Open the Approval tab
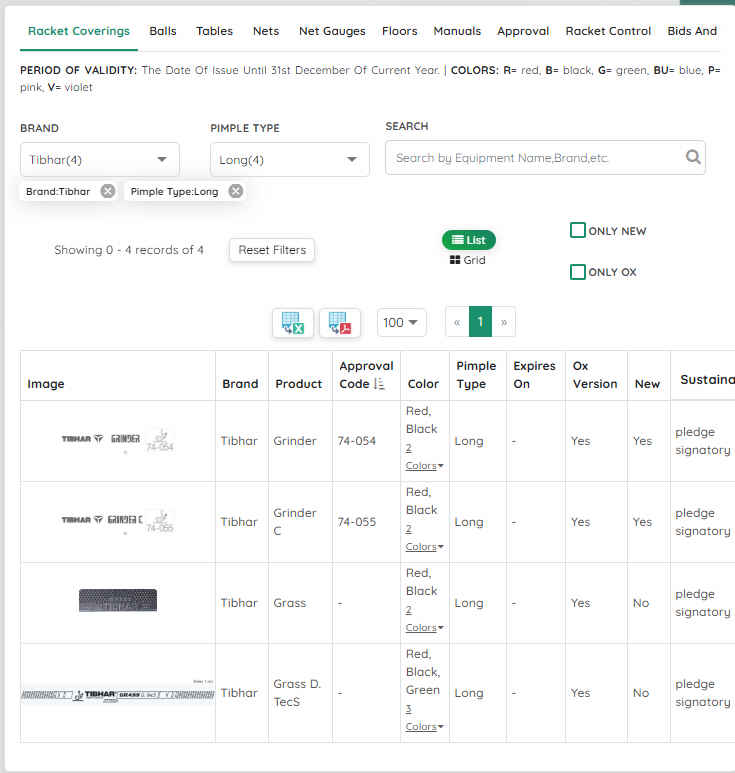The width and height of the screenshot is (735, 773). [x=523, y=31]
